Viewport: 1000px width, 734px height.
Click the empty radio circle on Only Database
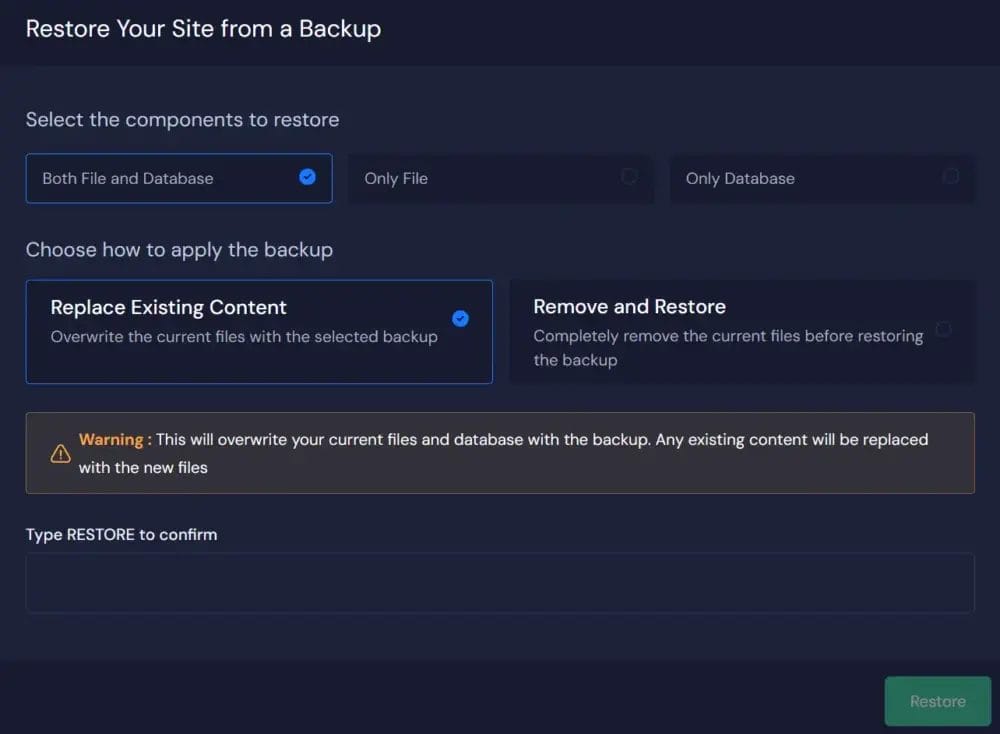950,176
